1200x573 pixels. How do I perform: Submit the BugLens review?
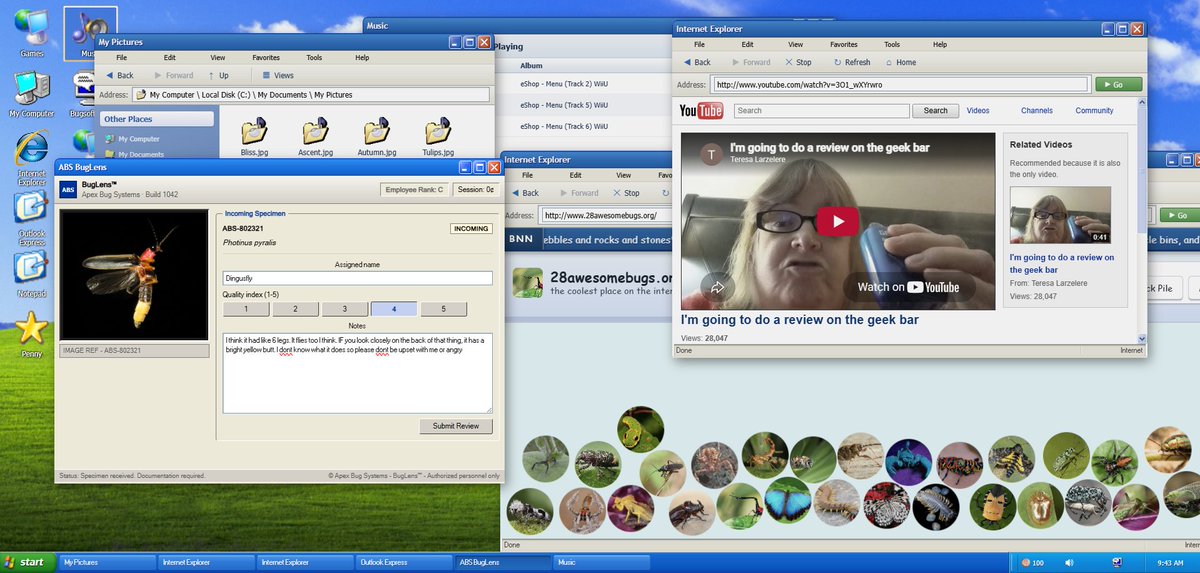click(x=456, y=426)
